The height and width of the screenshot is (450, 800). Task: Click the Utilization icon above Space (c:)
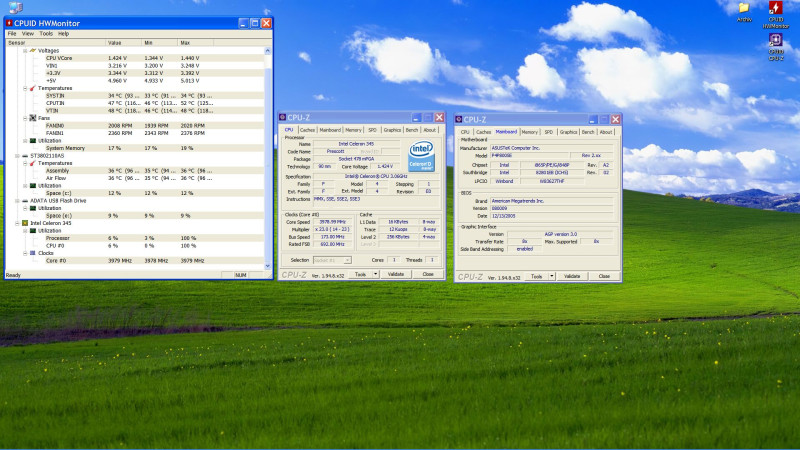pyautogui.click(x=33, y=186)
